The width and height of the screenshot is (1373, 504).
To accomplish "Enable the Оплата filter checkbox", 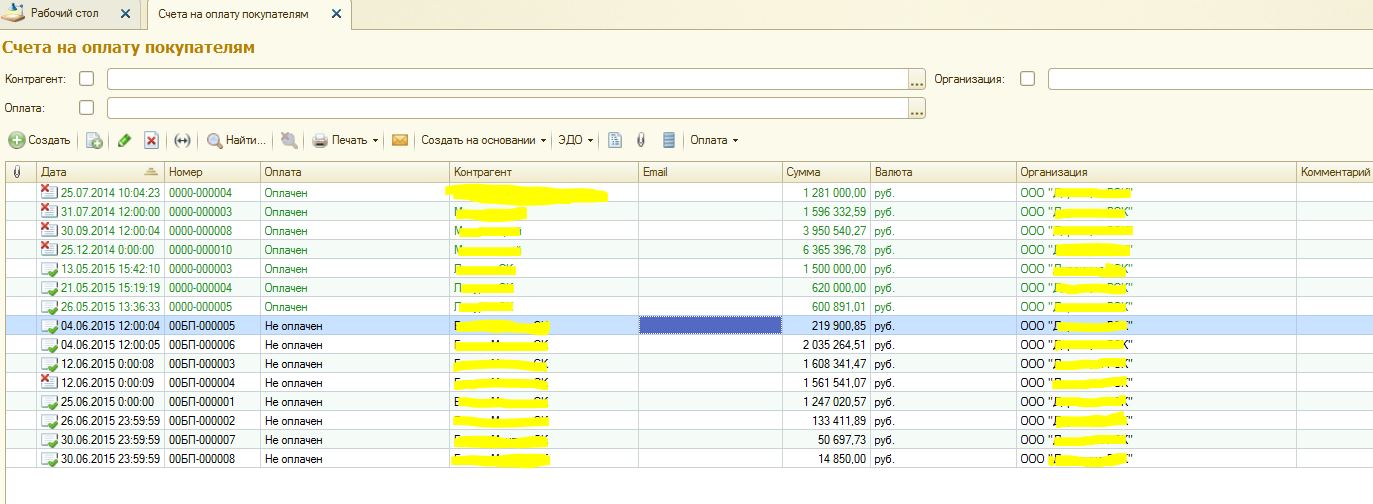I will (x=87, y=107).
